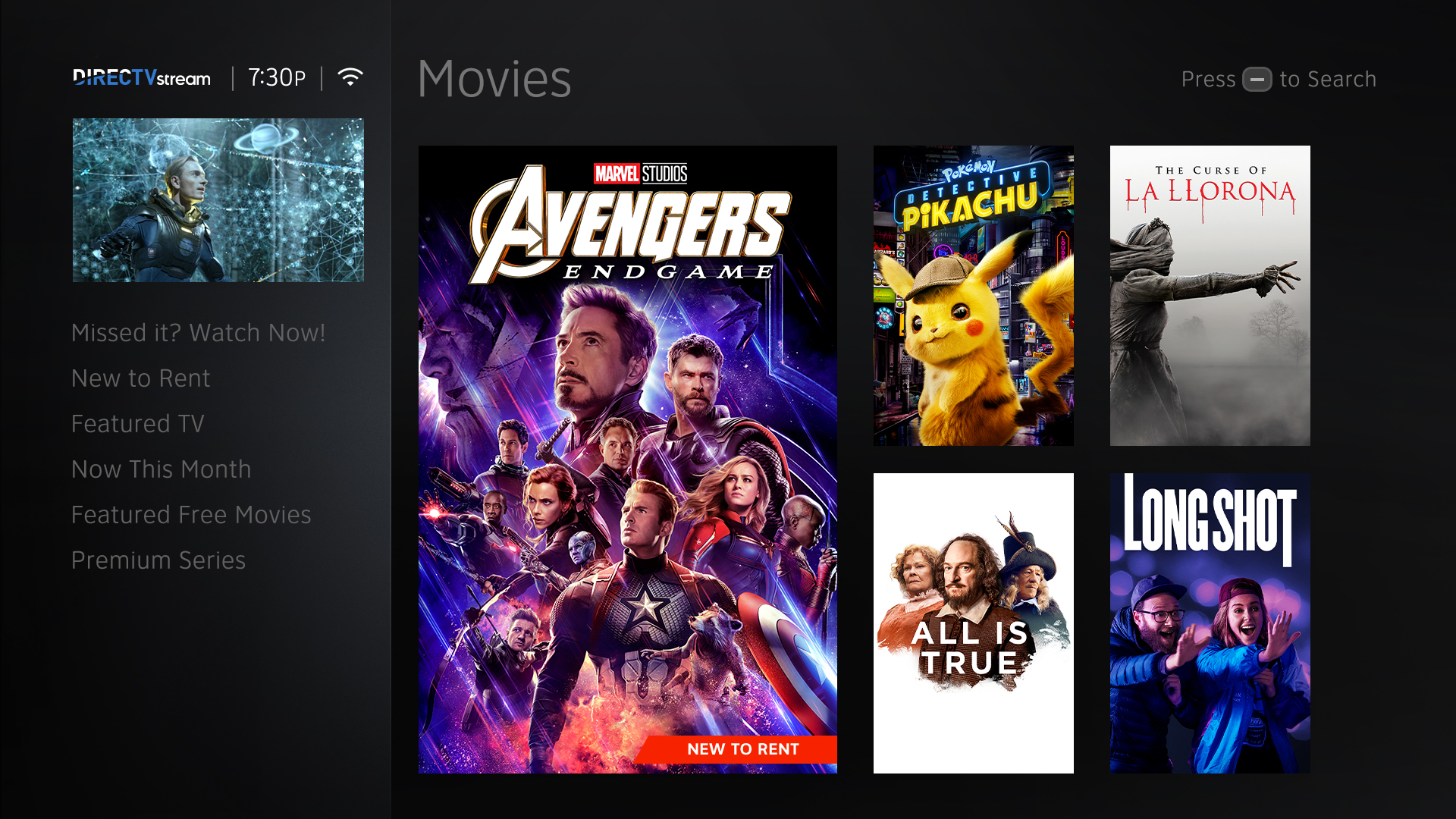1456x819 pixels.
Task: Open the live TV preview thumbnail
Action: 218,200
